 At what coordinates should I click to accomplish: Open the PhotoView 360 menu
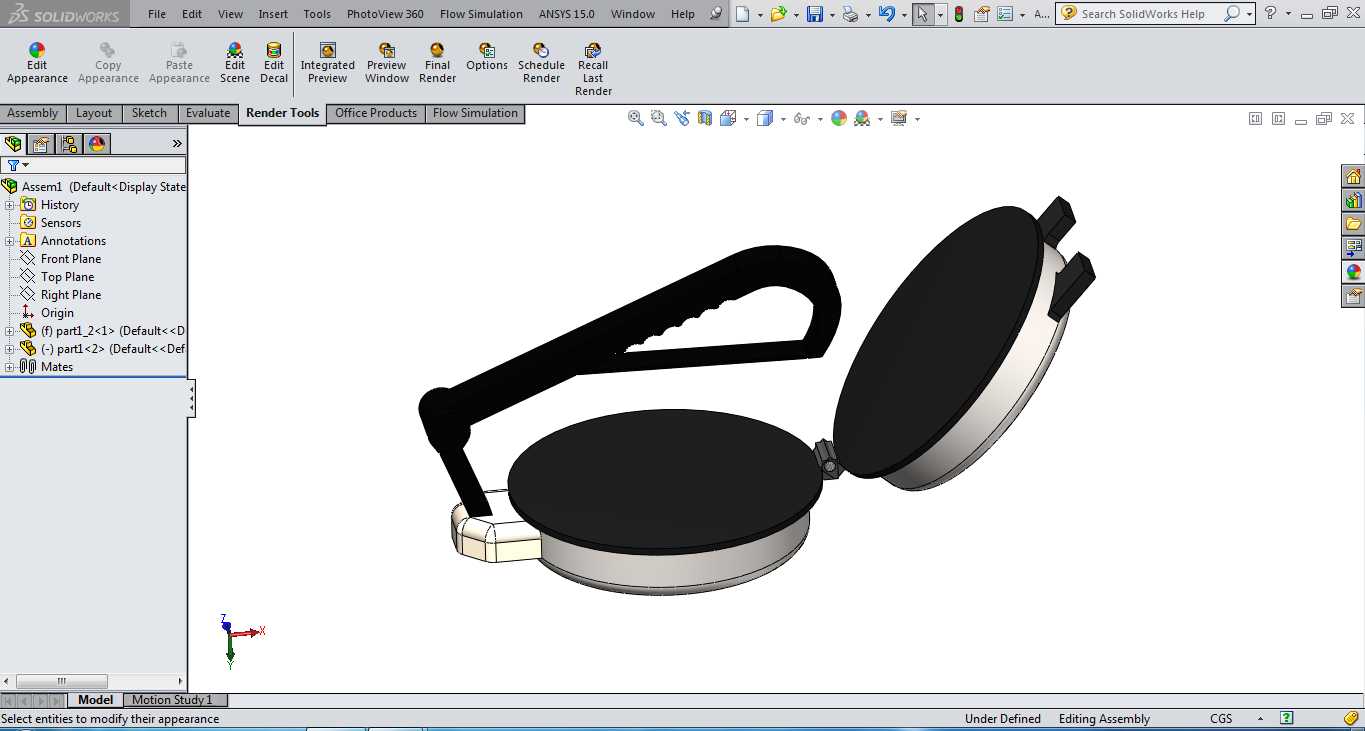385,14
